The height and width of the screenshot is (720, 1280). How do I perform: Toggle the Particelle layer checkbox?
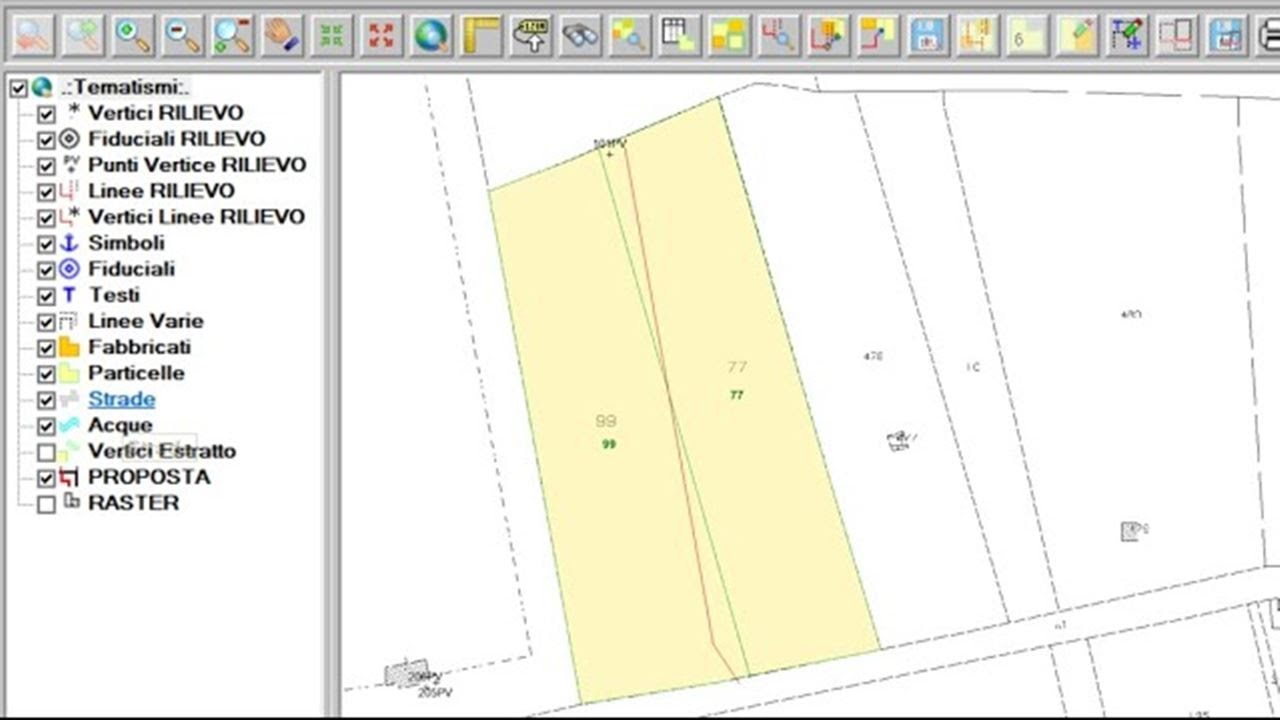pyautogui.click(x=46, y=374)
